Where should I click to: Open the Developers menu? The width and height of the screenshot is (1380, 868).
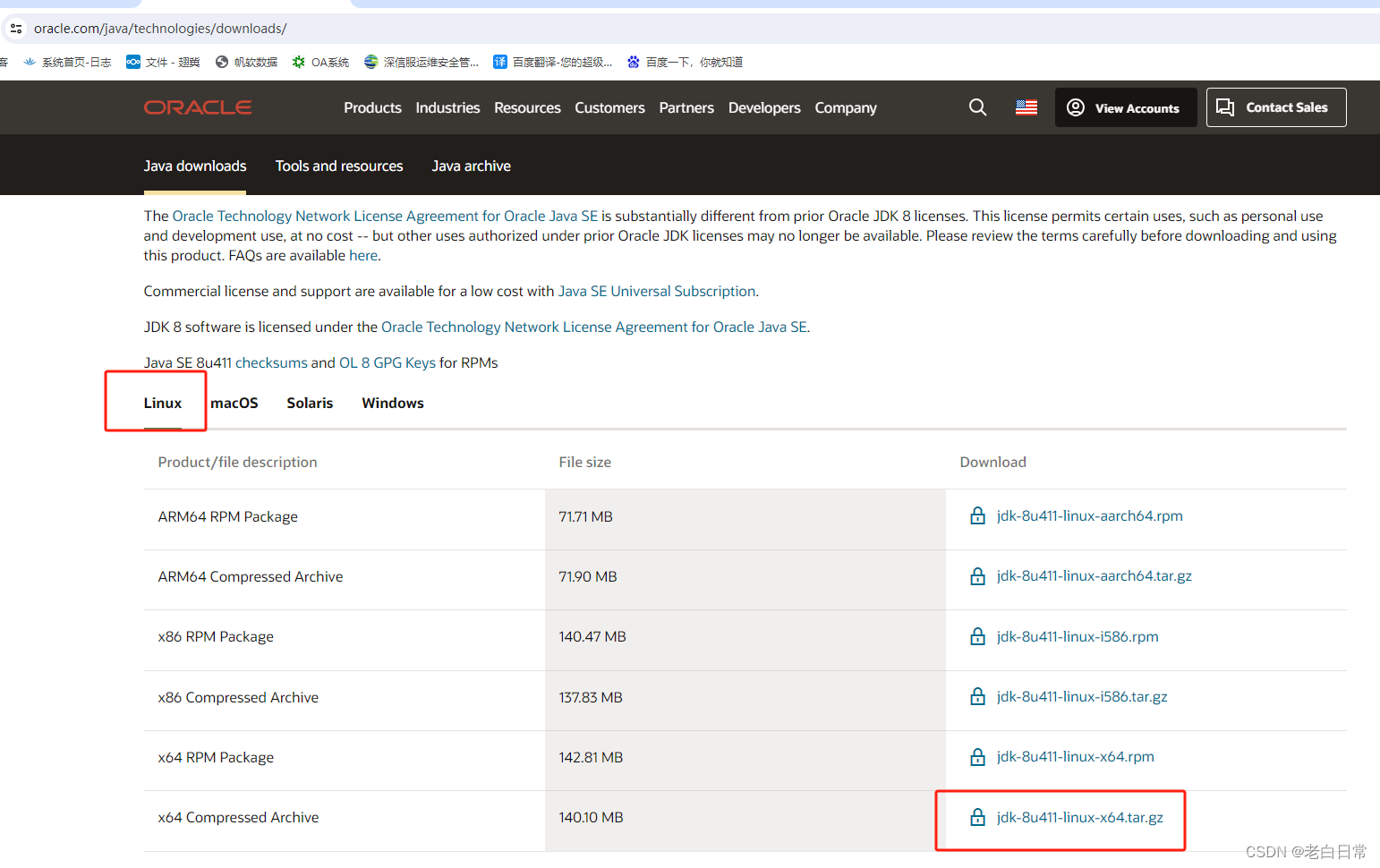(x=764, y=107)
